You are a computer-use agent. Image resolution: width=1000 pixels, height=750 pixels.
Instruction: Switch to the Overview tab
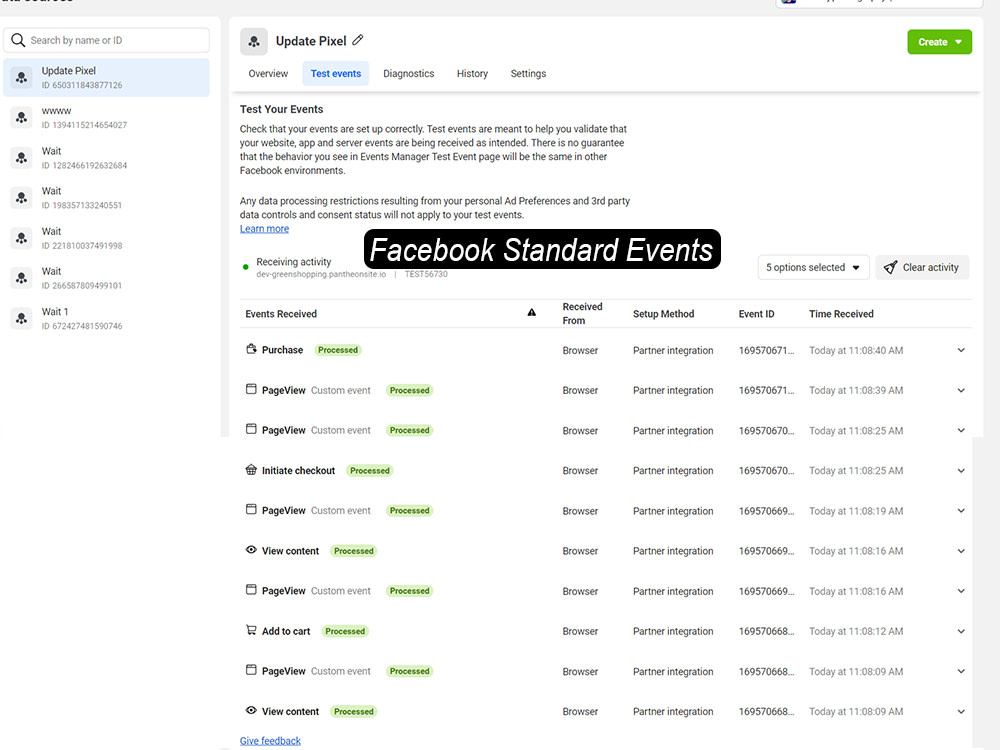268,73
